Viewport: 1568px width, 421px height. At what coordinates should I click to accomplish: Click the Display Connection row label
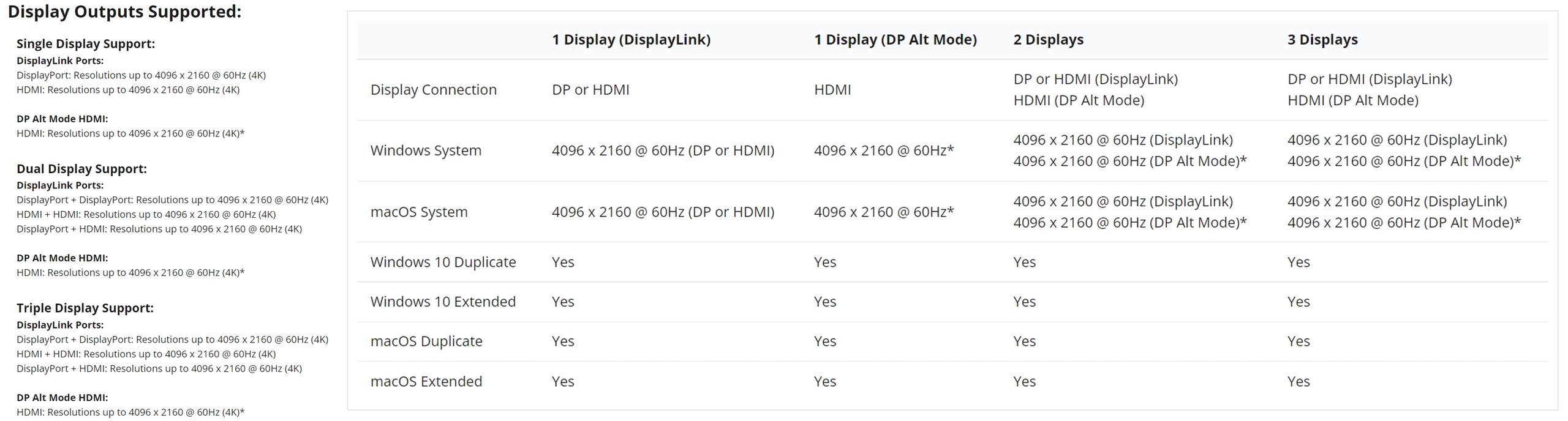coord(434,90)
